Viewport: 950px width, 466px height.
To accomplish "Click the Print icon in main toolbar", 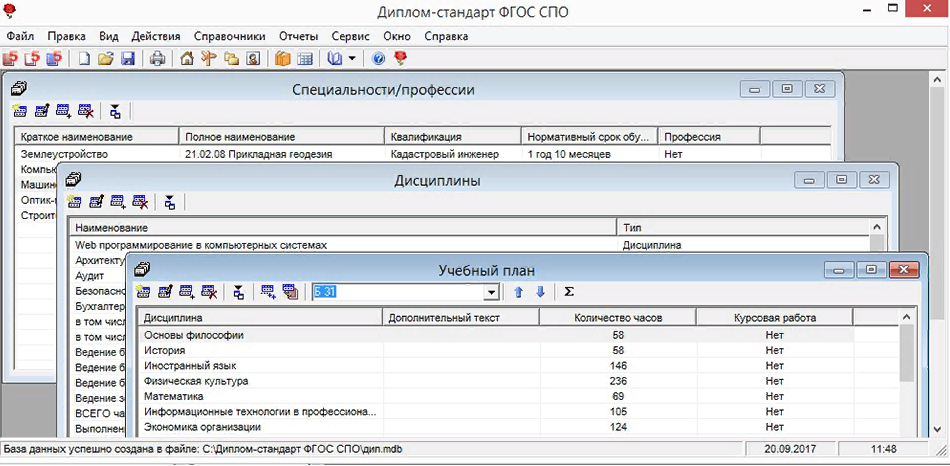I will tap(157, 58).
